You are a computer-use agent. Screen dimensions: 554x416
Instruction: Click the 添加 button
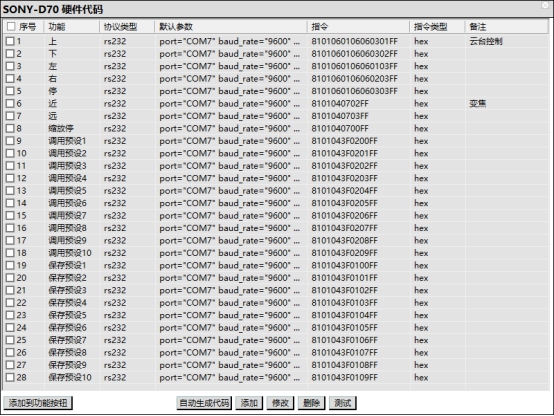pos(249,403)
